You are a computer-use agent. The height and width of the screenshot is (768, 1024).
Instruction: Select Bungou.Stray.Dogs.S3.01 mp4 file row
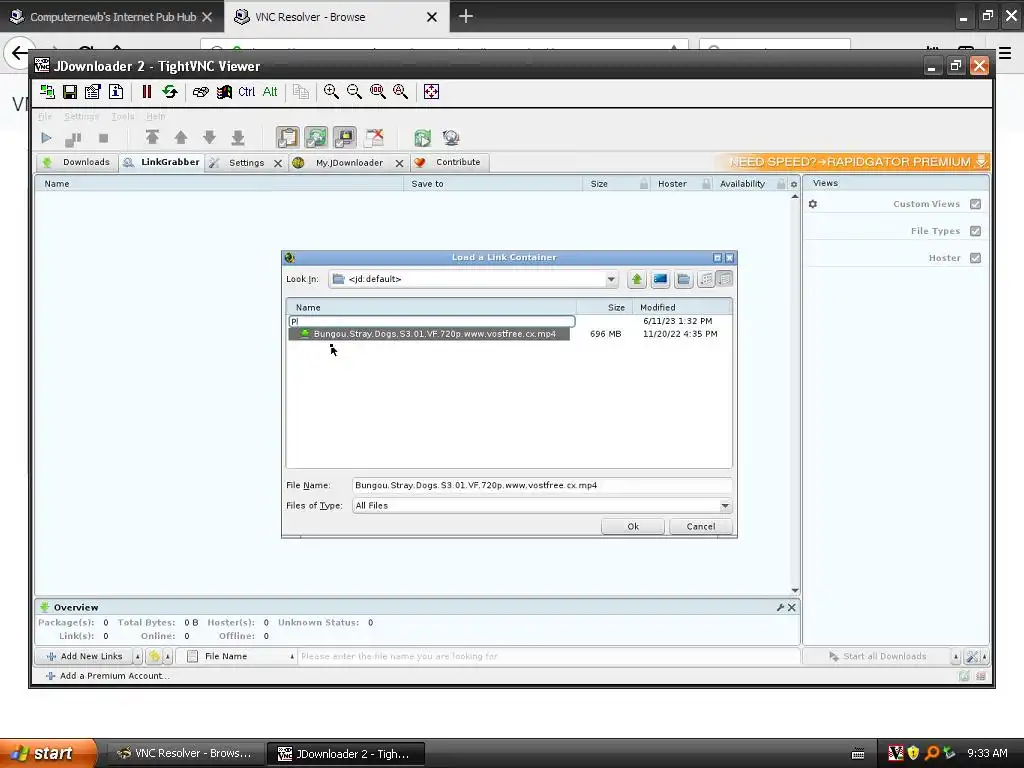tap(429, 334)
